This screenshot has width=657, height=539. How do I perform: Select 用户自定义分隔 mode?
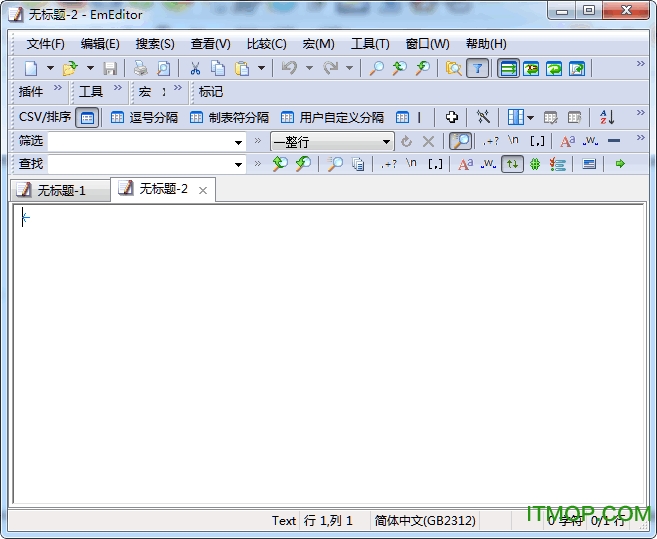332,117
